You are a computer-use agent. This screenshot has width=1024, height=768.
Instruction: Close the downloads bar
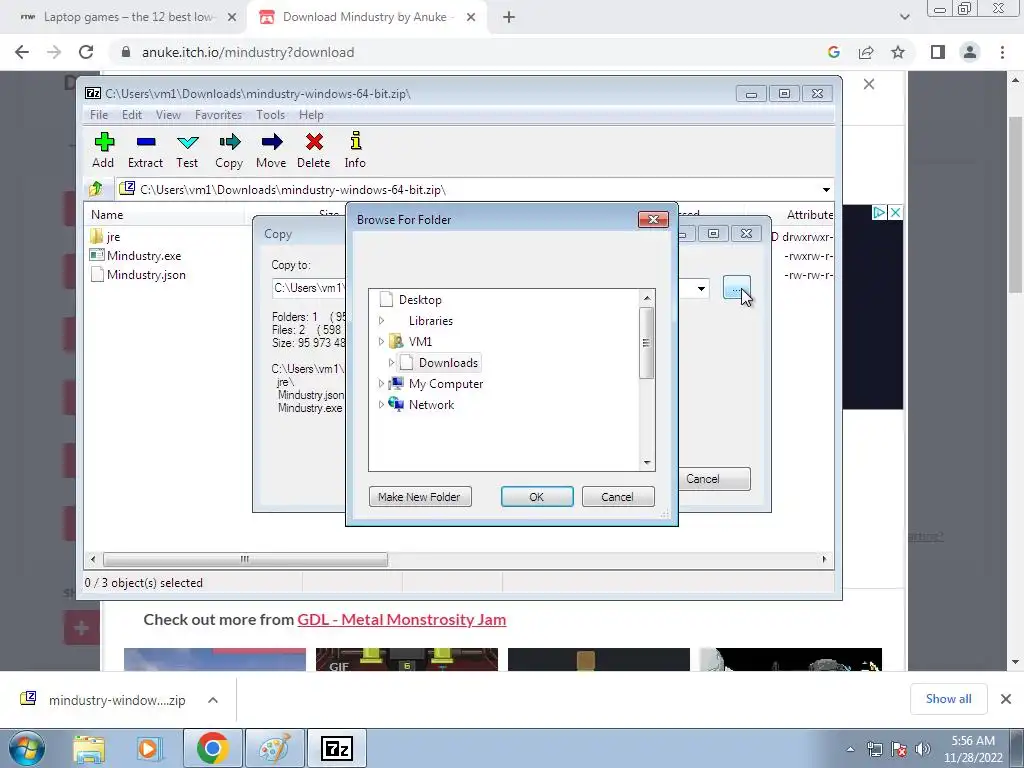click(x=1006, y=699)
